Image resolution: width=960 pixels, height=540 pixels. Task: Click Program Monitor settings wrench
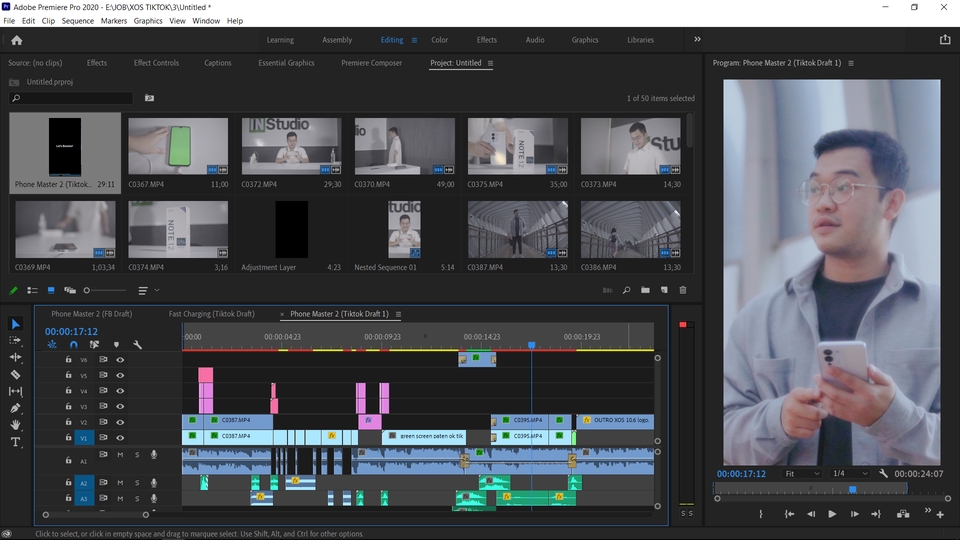883,473
